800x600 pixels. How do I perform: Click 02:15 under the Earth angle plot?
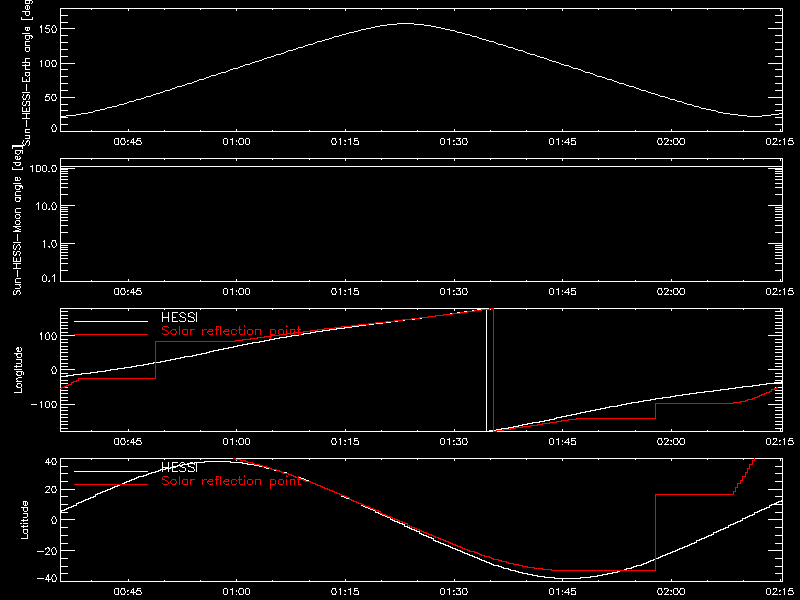[780, 141]
